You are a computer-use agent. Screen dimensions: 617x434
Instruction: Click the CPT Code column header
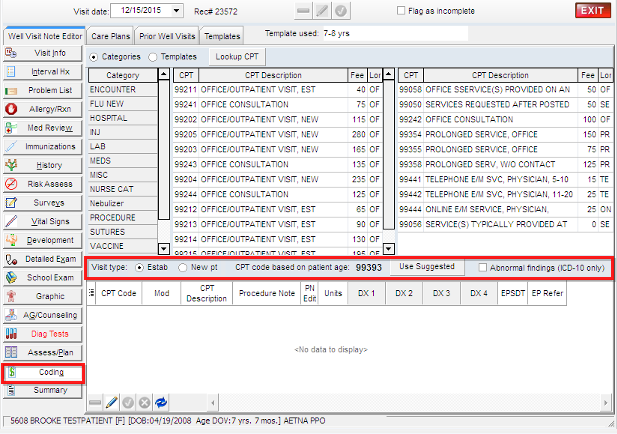coord(118,293)
